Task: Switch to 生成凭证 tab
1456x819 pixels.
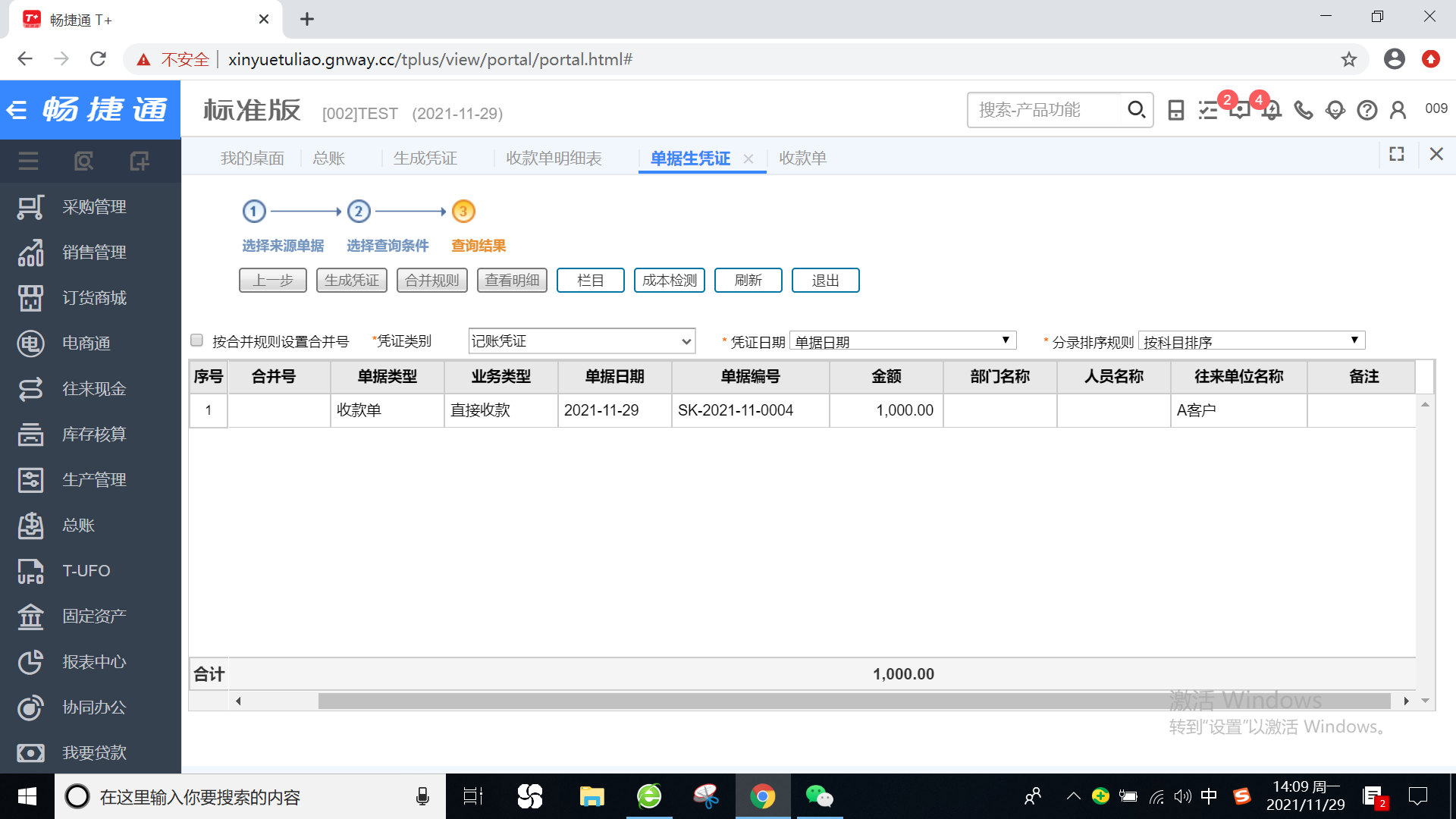Action: (425, 158)
